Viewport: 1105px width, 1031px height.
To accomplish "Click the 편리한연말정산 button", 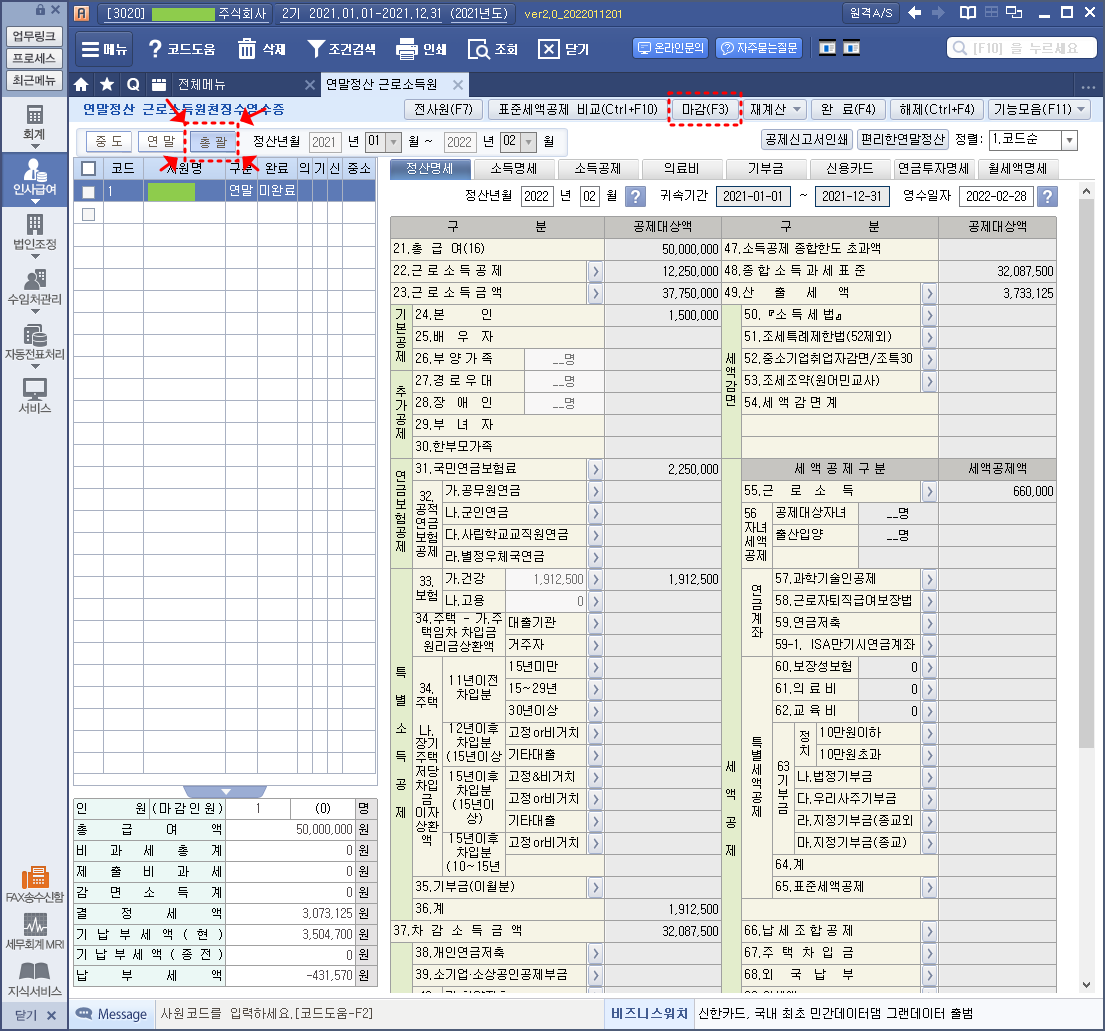I will tap(903, 140).
